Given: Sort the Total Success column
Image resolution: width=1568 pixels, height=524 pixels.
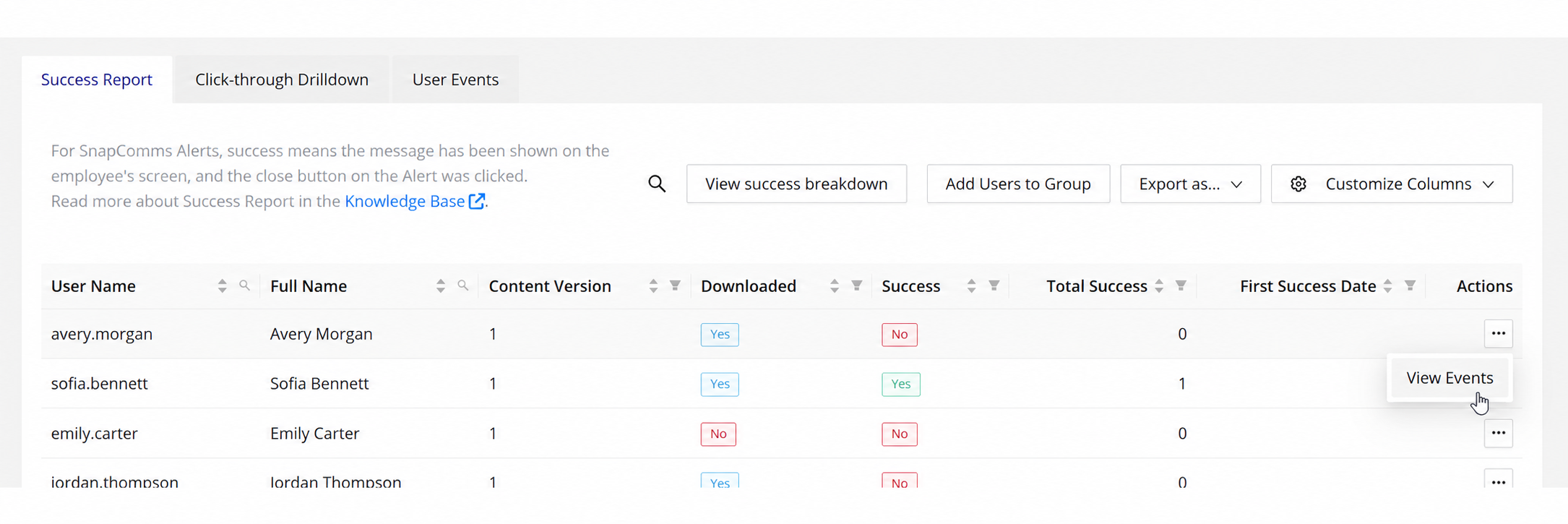Looking at the screenshot, I should [x=1159, y=286].
